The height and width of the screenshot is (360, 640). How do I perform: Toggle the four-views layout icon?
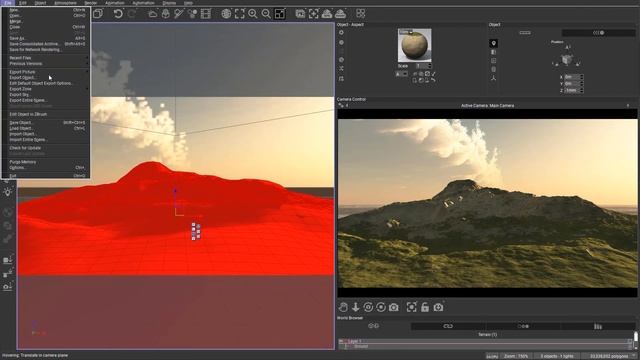(x=280, y=14)
